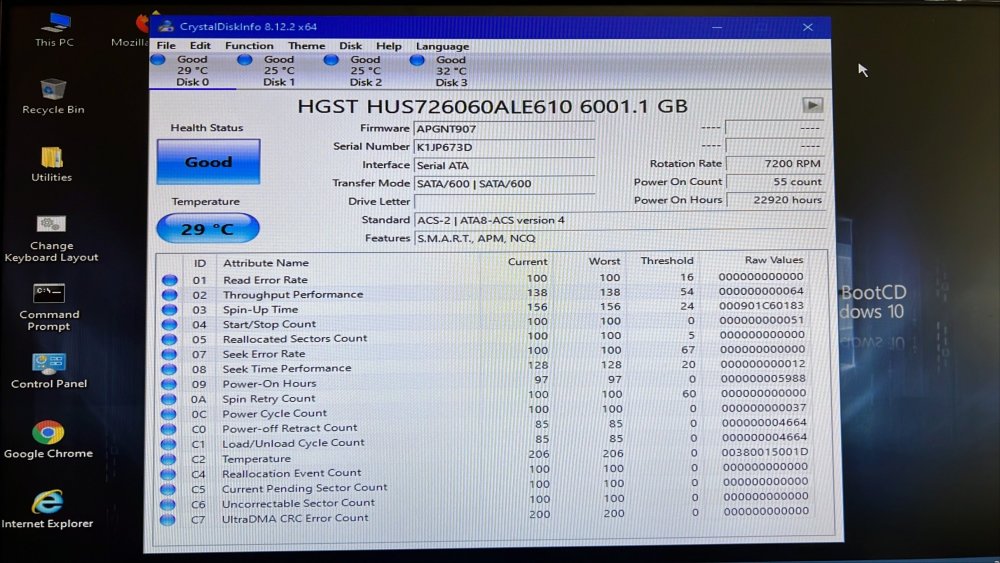Screen dimensions: 1000x563
Task: Click the Features field S.M.A.R.T., APM, NCQ
Action: click(619, 238)
